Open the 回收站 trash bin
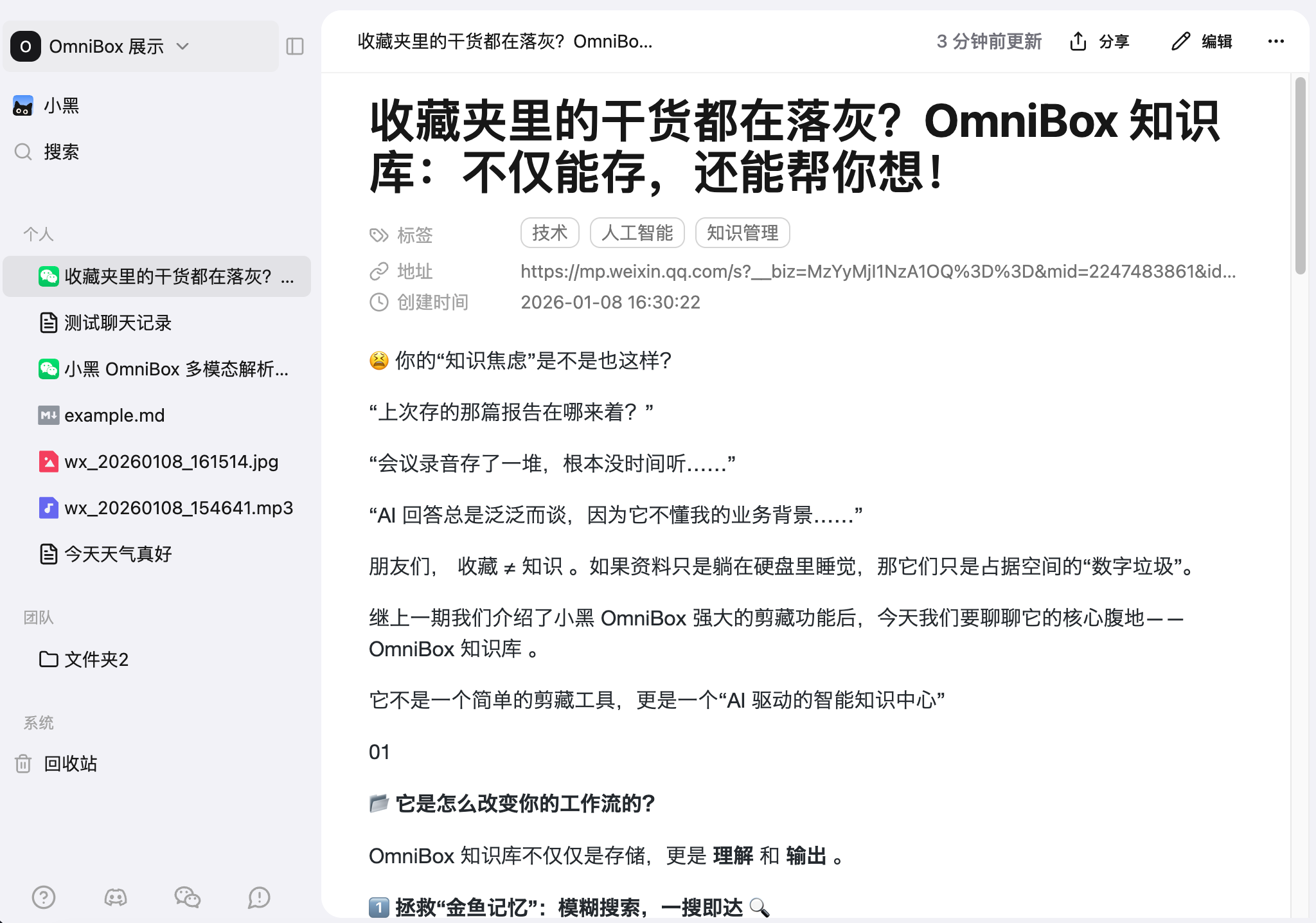Image resolution: width=1316 pixels, height=923 pixels. (x=71, y=764)
